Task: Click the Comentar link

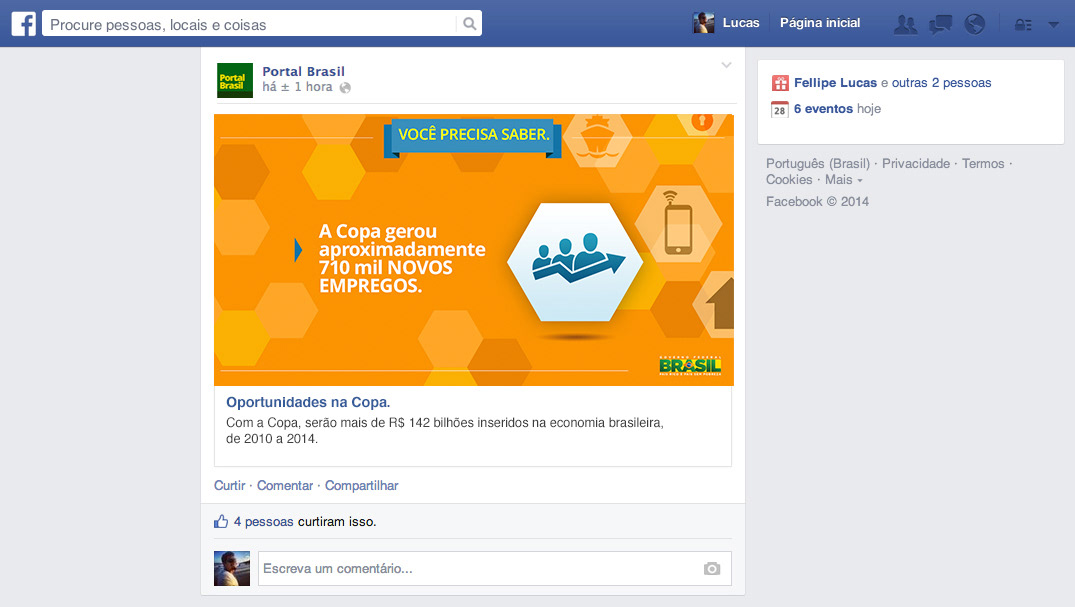Action: (285, 486)
